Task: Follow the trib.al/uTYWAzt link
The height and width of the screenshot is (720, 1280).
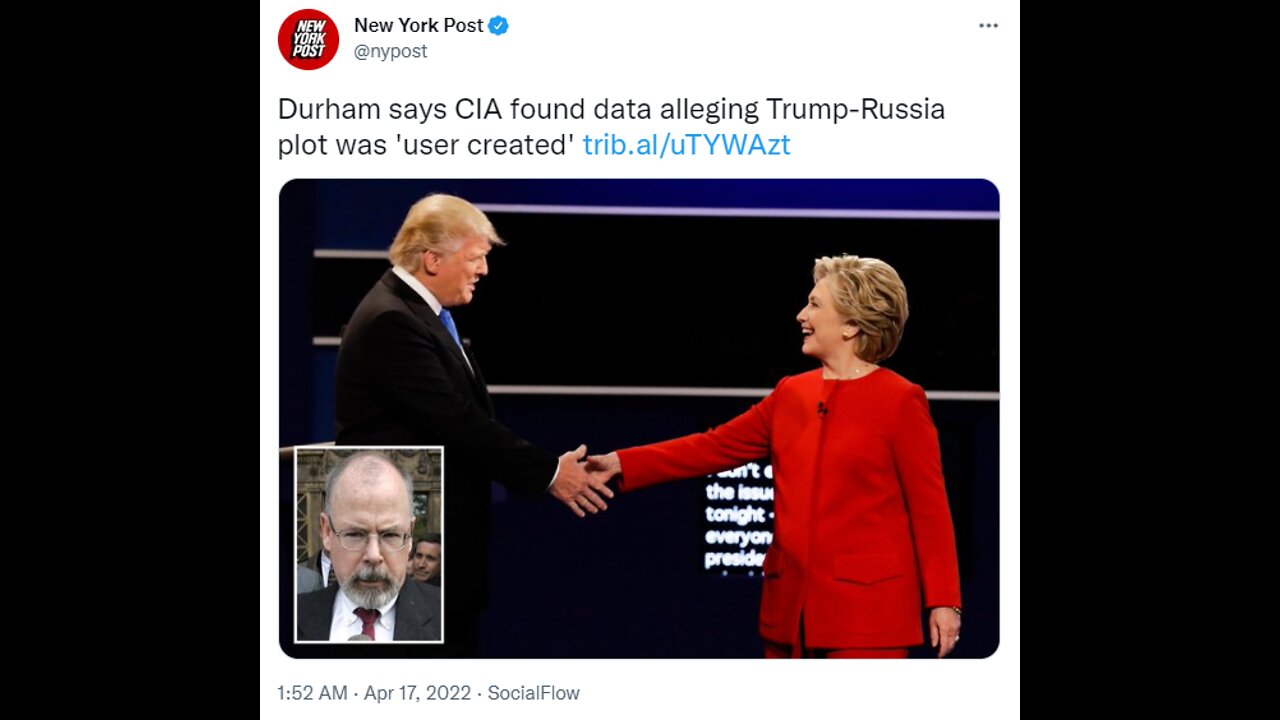Action: click(686, 145)
